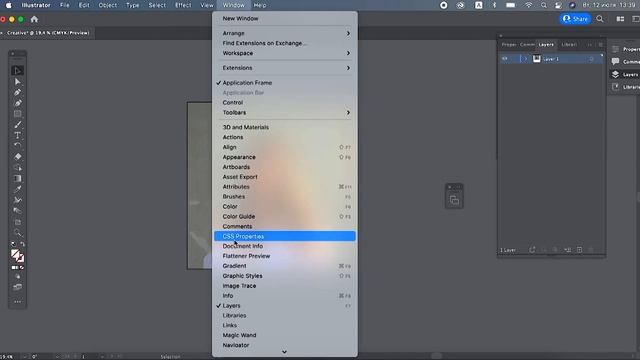Open the Effect menu

click(183, 5)
